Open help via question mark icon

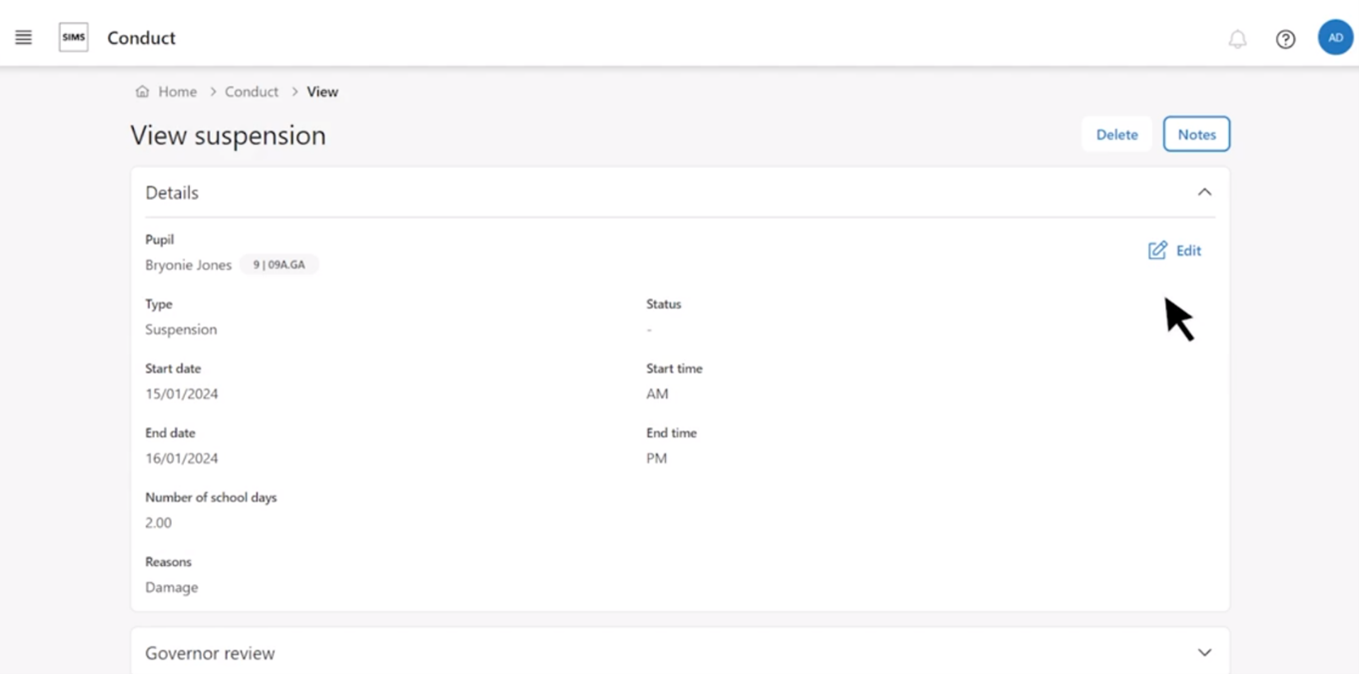click(1285, 39)
